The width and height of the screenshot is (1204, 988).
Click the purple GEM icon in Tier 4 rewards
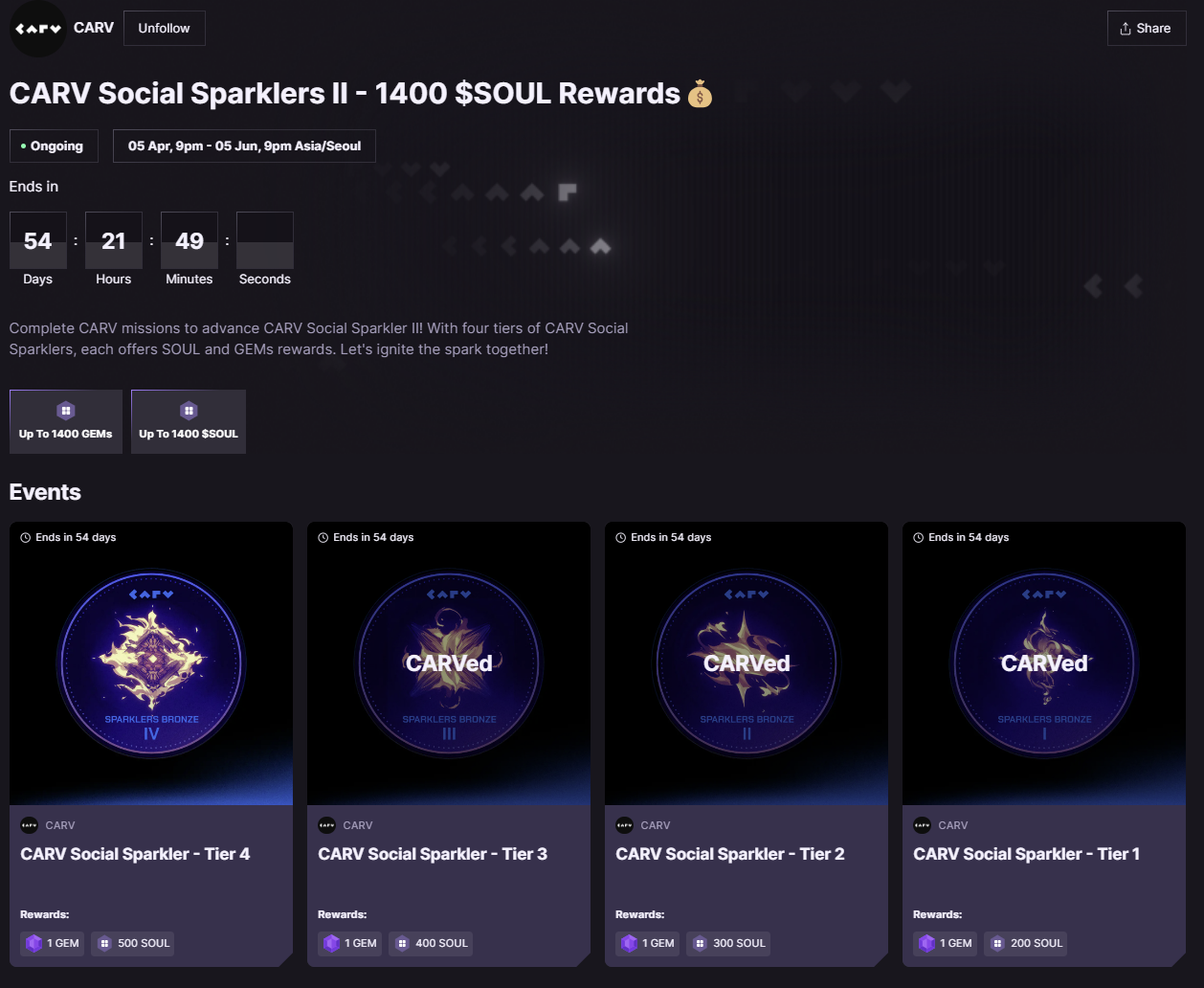pos(34,943)
